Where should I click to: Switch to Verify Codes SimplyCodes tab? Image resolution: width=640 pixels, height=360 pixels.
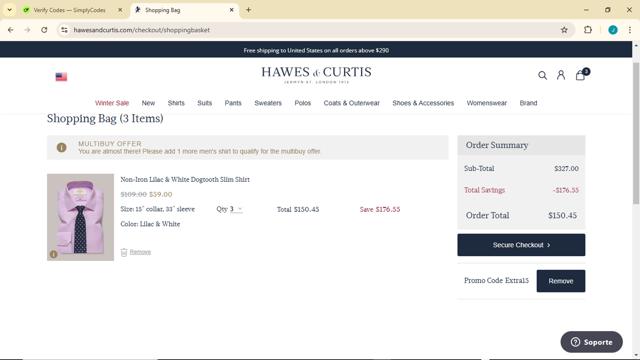tap(69, 10)
